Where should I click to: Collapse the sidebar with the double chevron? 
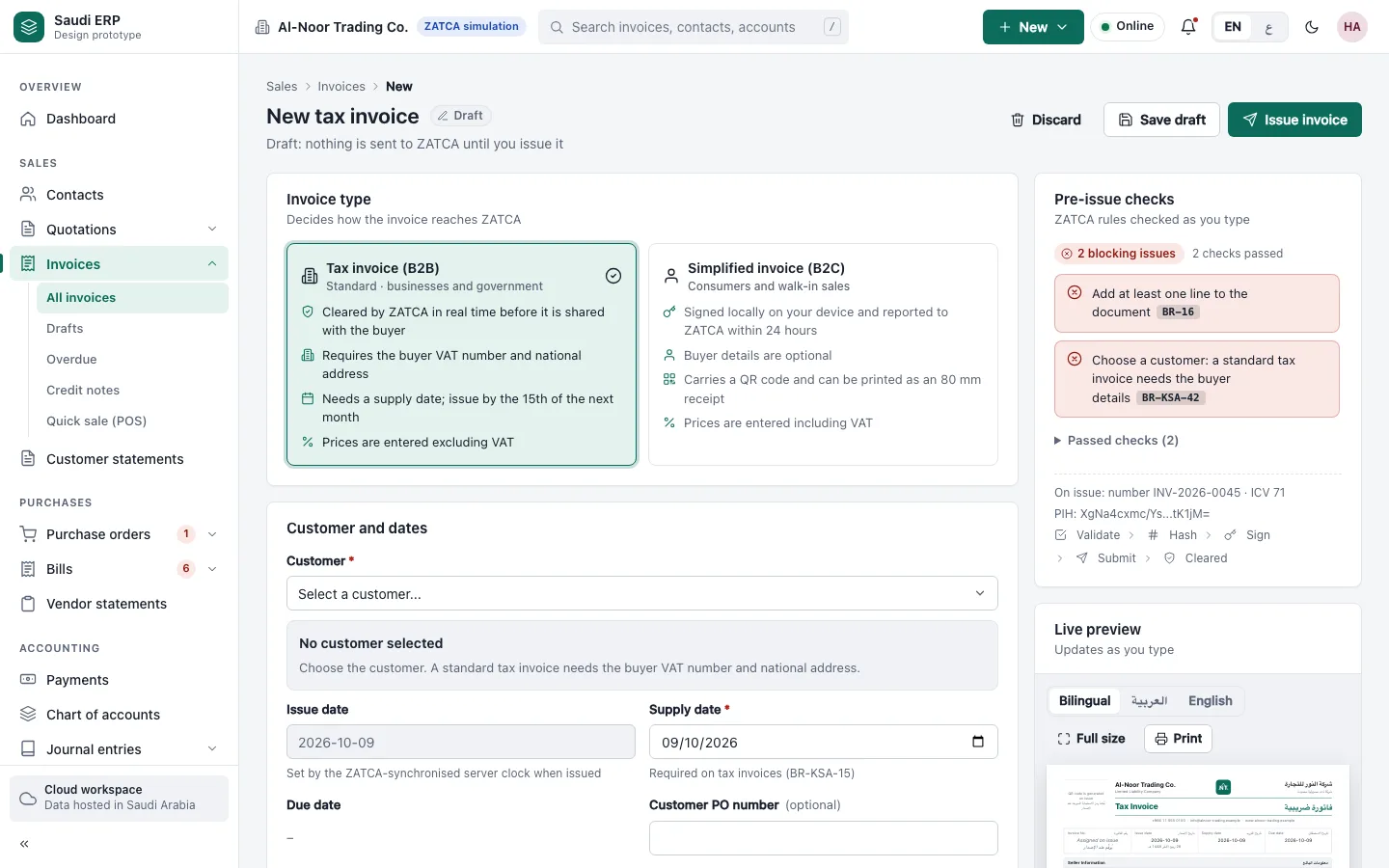coord(25,844)
